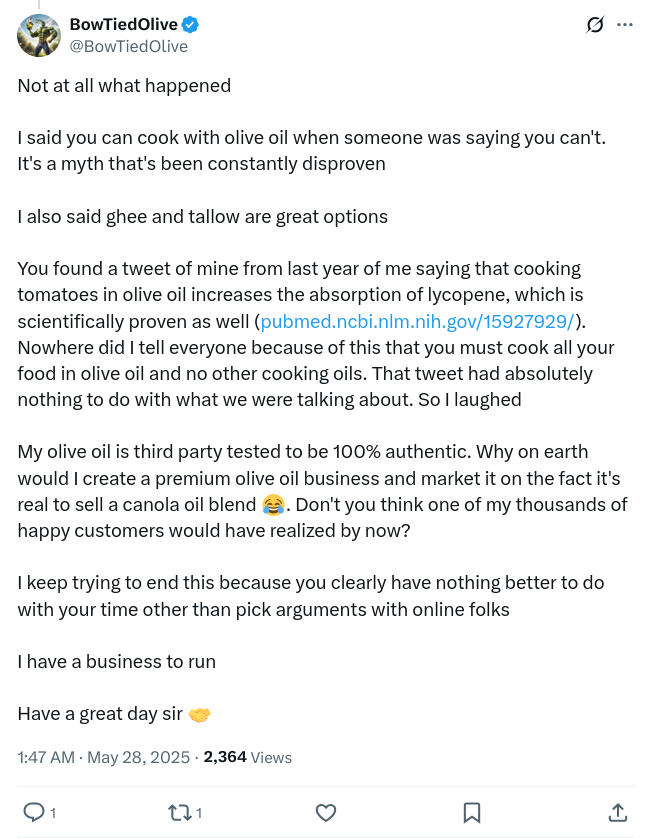Open BowTiedOlive's profile avatar picture
Screen dimensions: 652x838
(x=38, y=35)
